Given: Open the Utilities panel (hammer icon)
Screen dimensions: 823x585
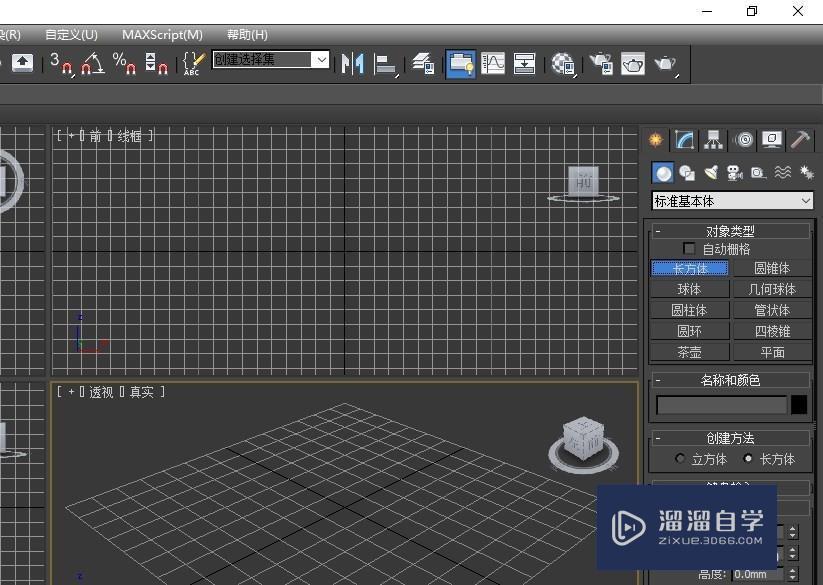Looking at the screenshot, I should (x=800, y=140).
